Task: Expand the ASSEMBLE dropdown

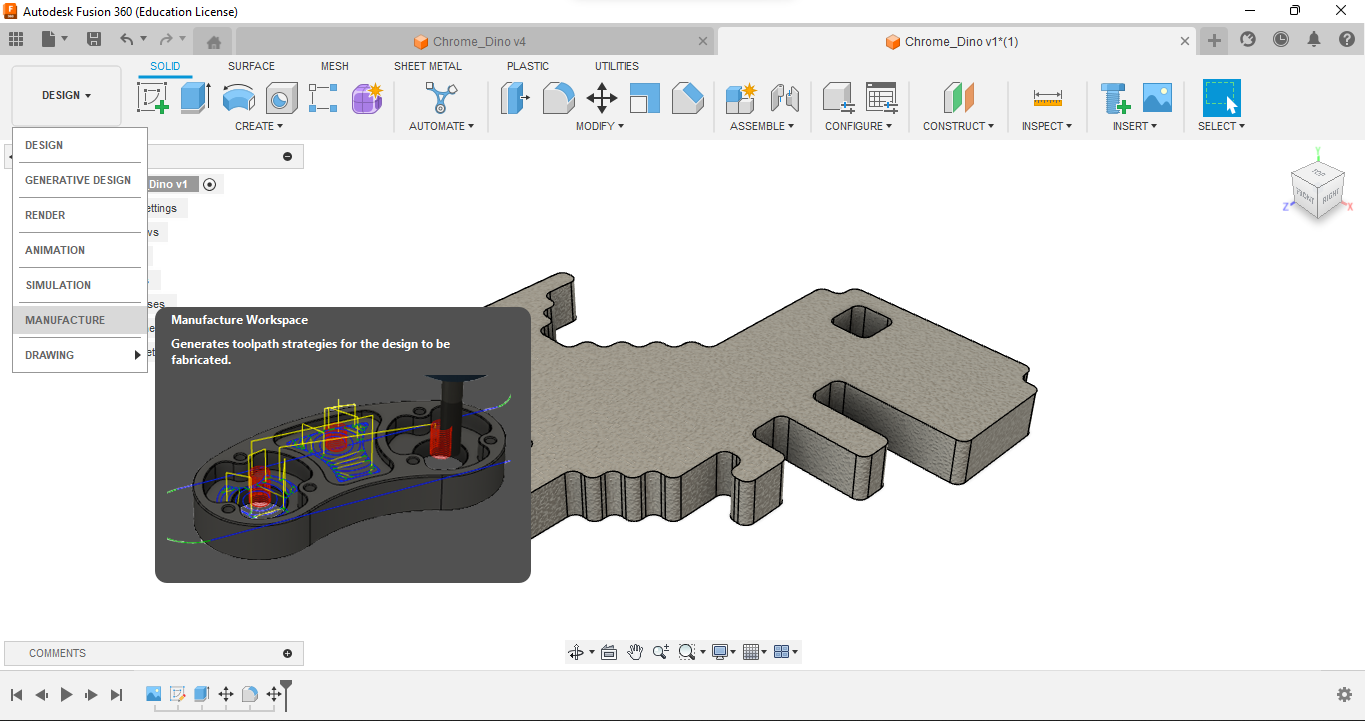Action: pos(762,126)
